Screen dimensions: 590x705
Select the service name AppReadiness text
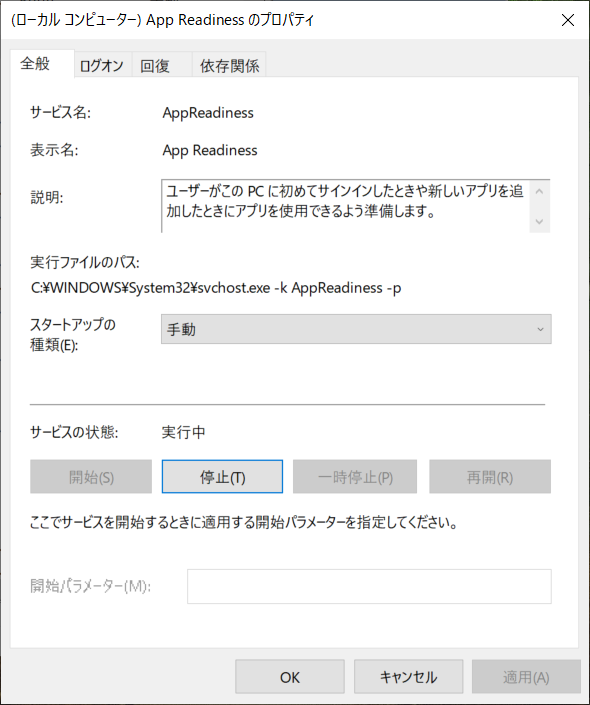tap(208, 112)
